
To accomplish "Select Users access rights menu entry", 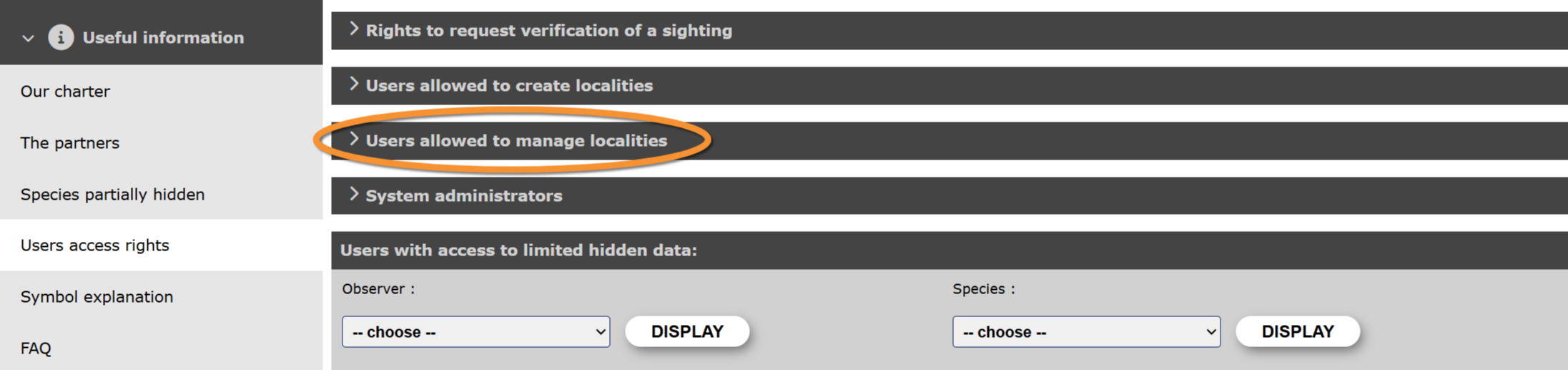I will coord(94,245).
